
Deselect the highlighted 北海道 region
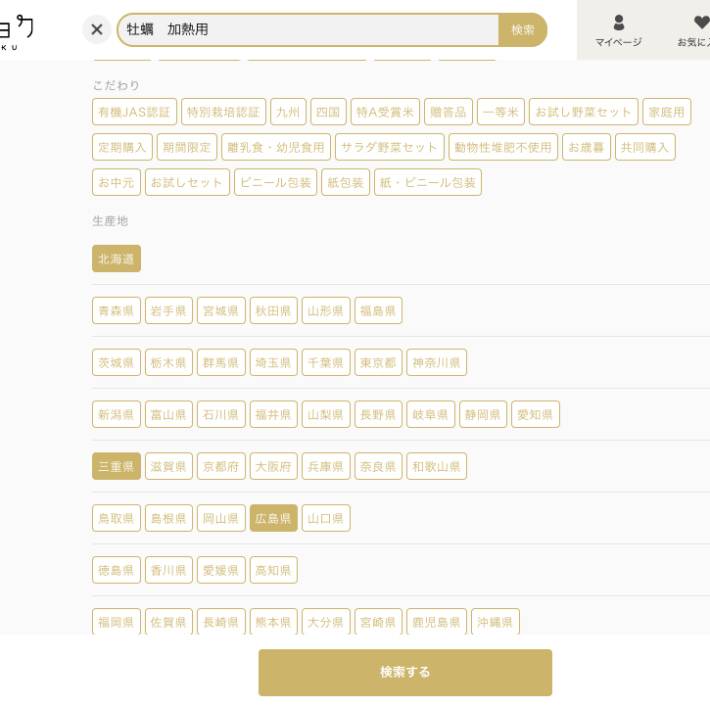[x=116, y=259]
